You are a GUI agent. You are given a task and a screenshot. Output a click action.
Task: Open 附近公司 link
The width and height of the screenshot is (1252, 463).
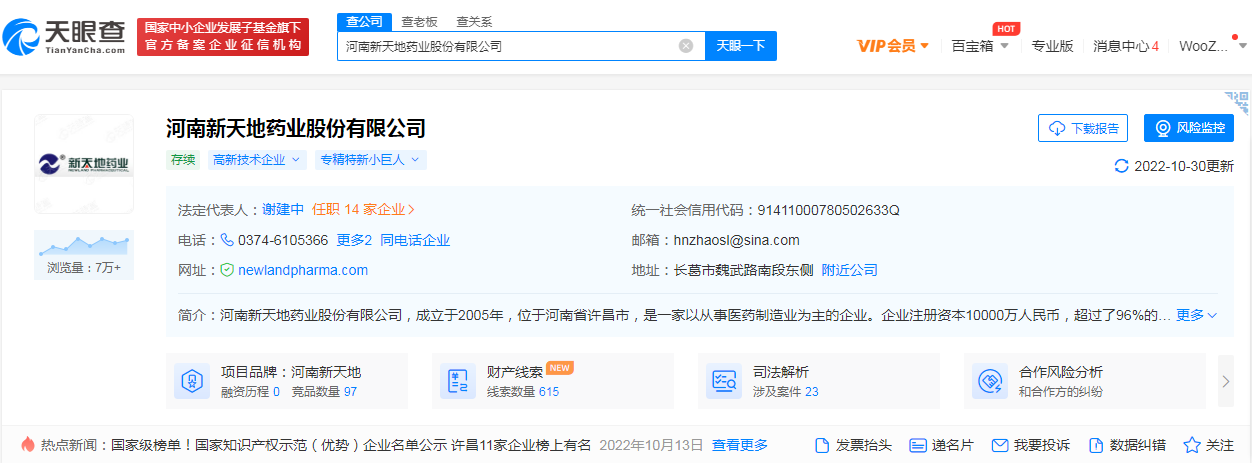tap(850, 270)
